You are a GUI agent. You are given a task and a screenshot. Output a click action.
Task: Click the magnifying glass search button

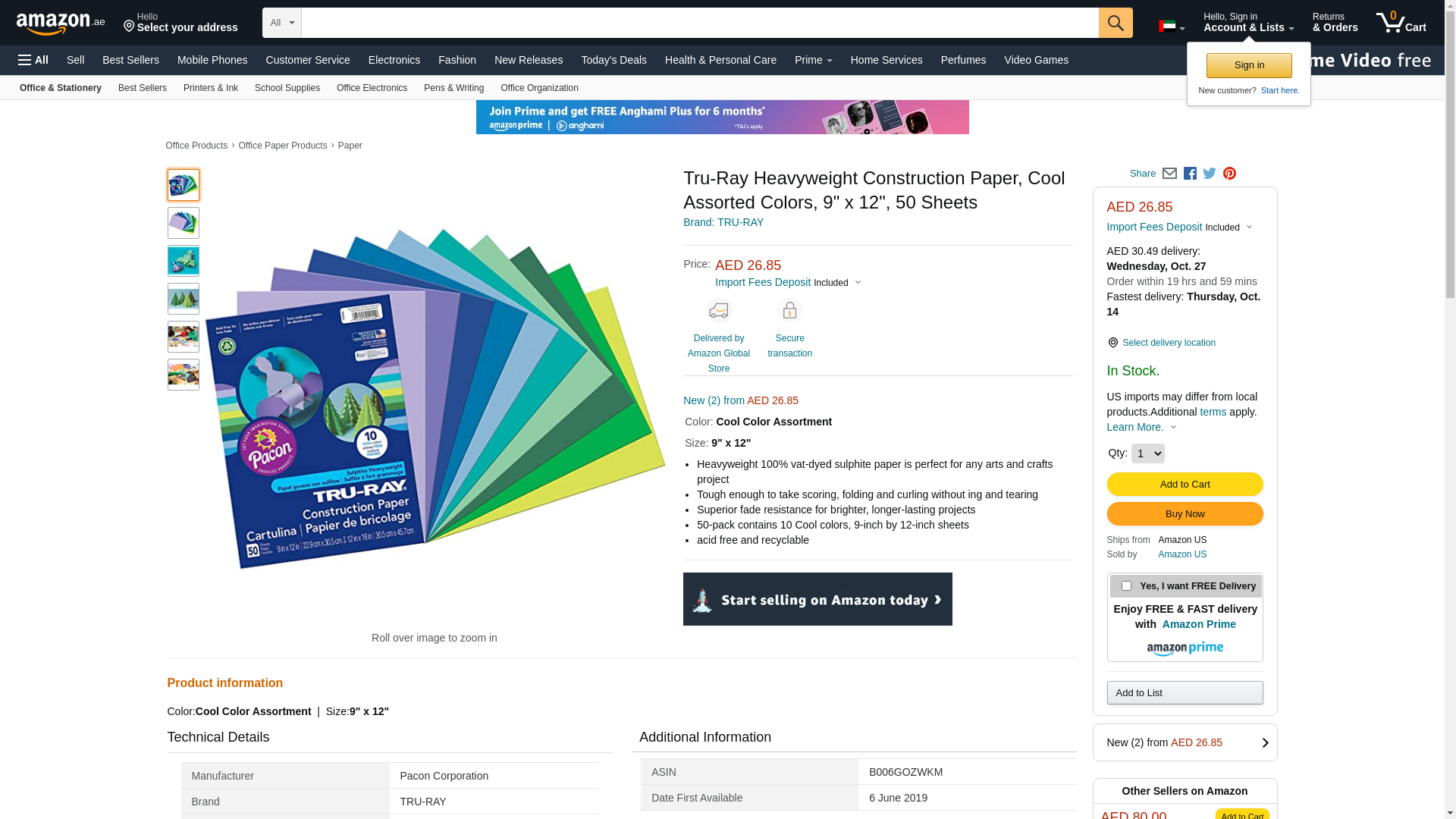pyautogui.click(x=1115, y=23)
